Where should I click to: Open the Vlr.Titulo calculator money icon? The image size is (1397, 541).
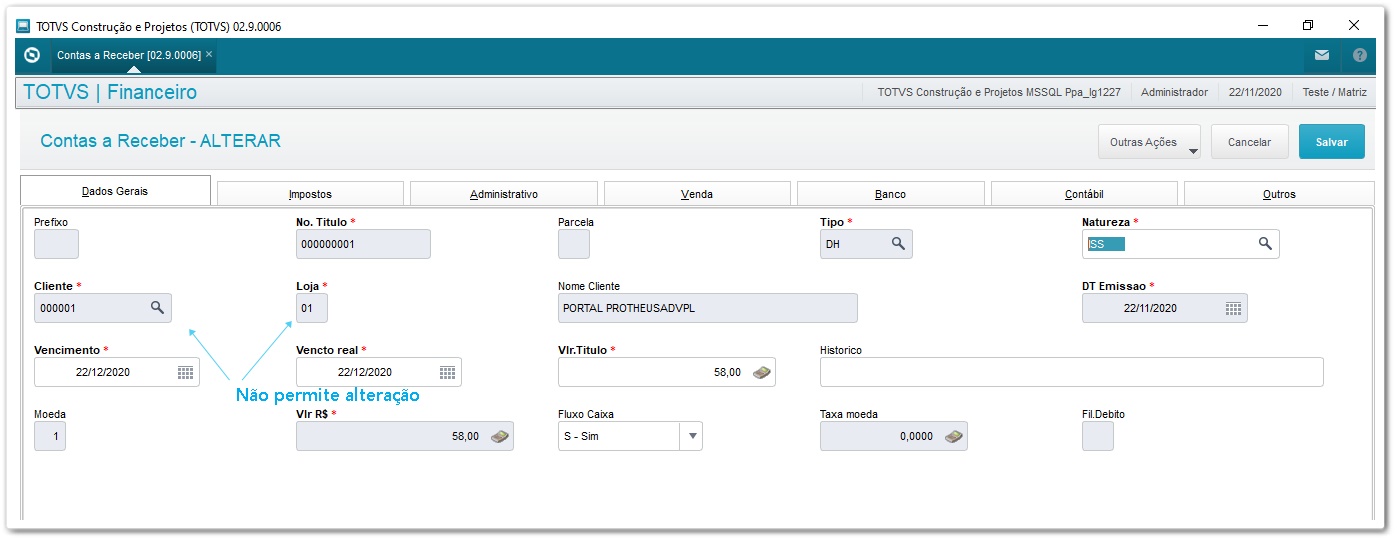click(x=762, y=372)
